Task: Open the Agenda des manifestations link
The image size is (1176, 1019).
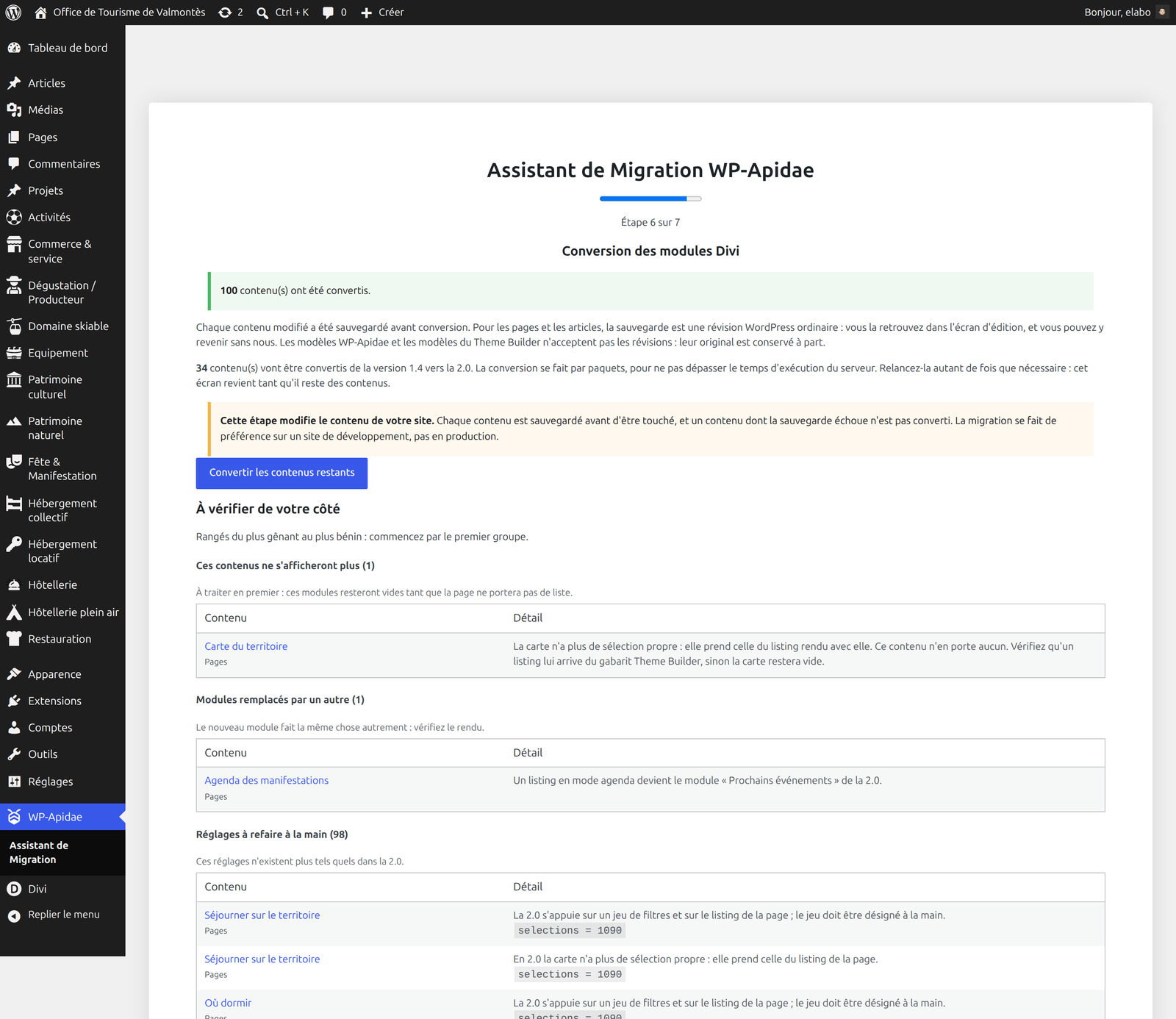Action: (x=267, y=780)
